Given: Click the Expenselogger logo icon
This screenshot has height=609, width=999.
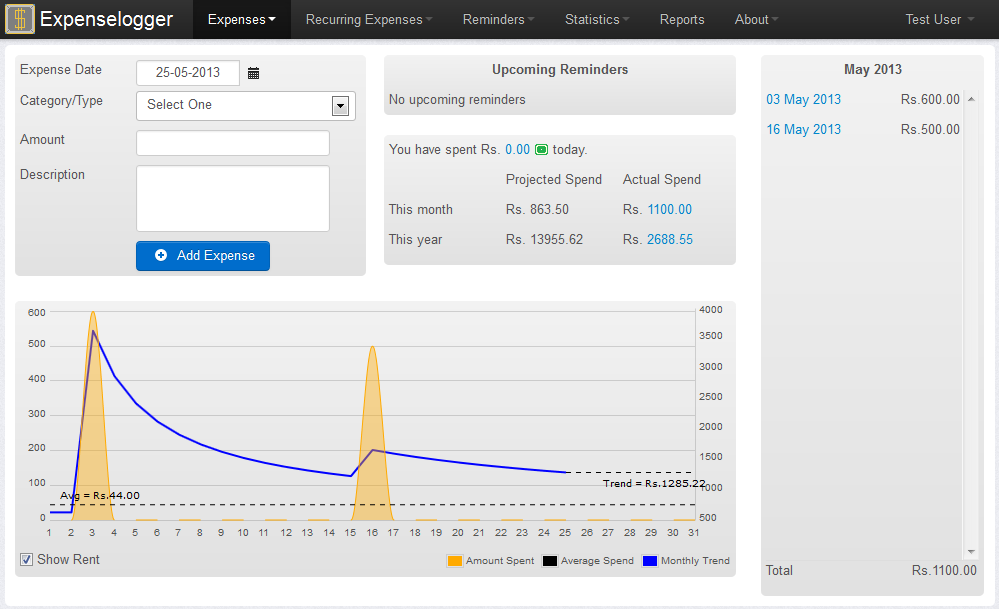Looking at the screenshot, I should [19, 19].
